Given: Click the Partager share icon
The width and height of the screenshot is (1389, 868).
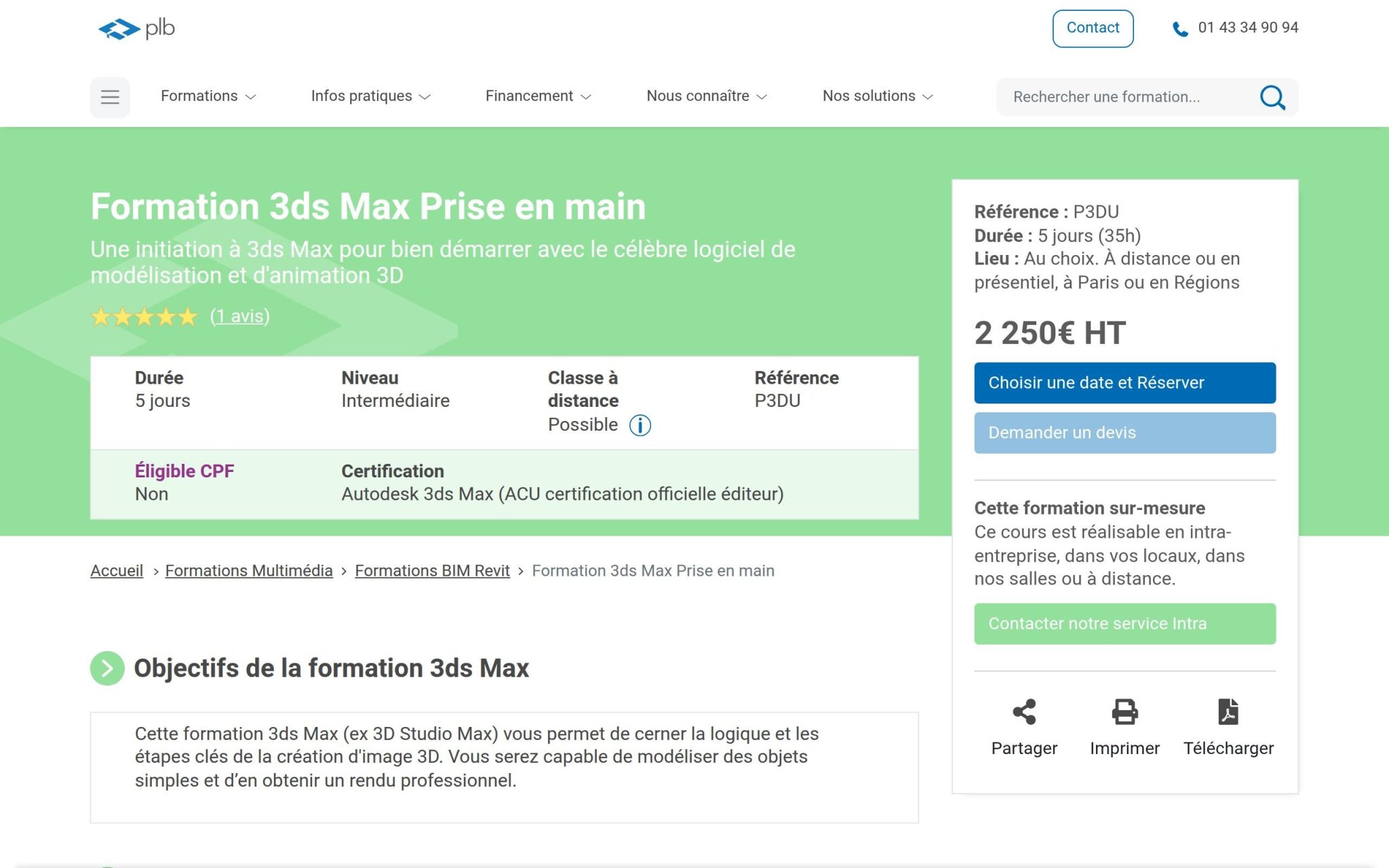Looking at the screenshot, I should click(x=1024, y=712).
